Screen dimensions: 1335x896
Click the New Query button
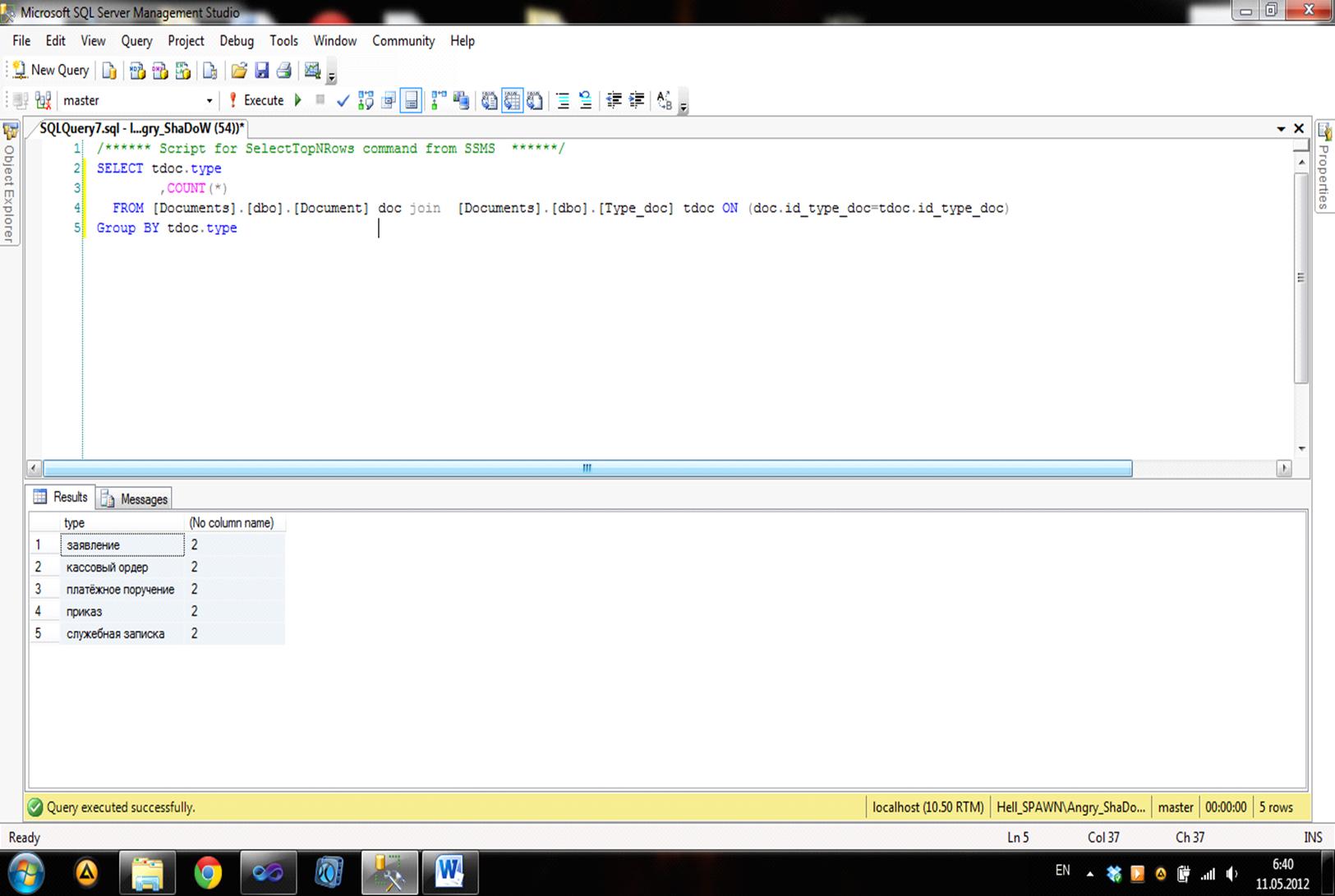(x=51, y=71)
